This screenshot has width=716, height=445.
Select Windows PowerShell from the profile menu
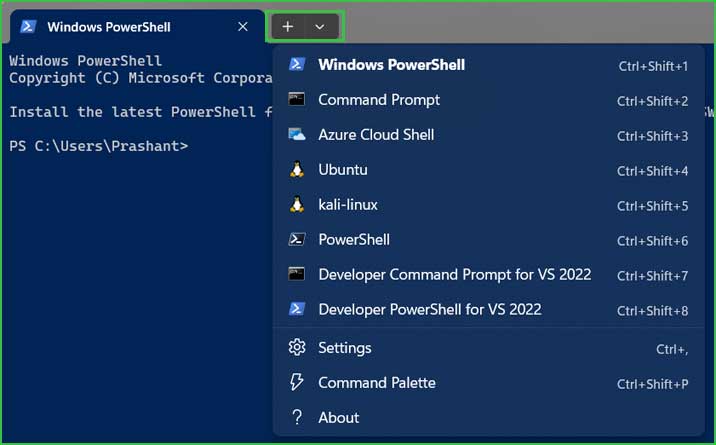point(489,65)
